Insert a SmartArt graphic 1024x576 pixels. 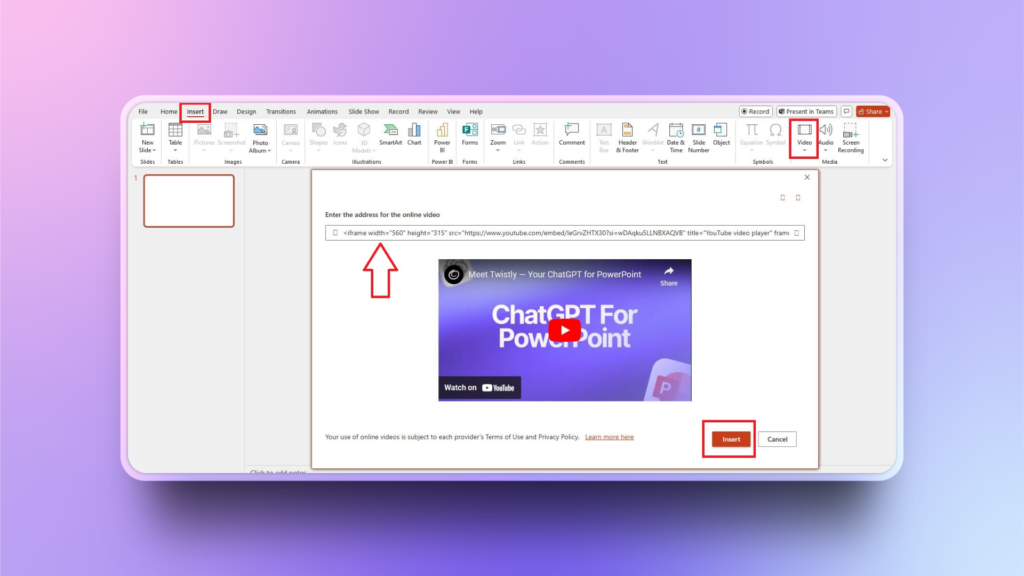[x=391, y=135]
